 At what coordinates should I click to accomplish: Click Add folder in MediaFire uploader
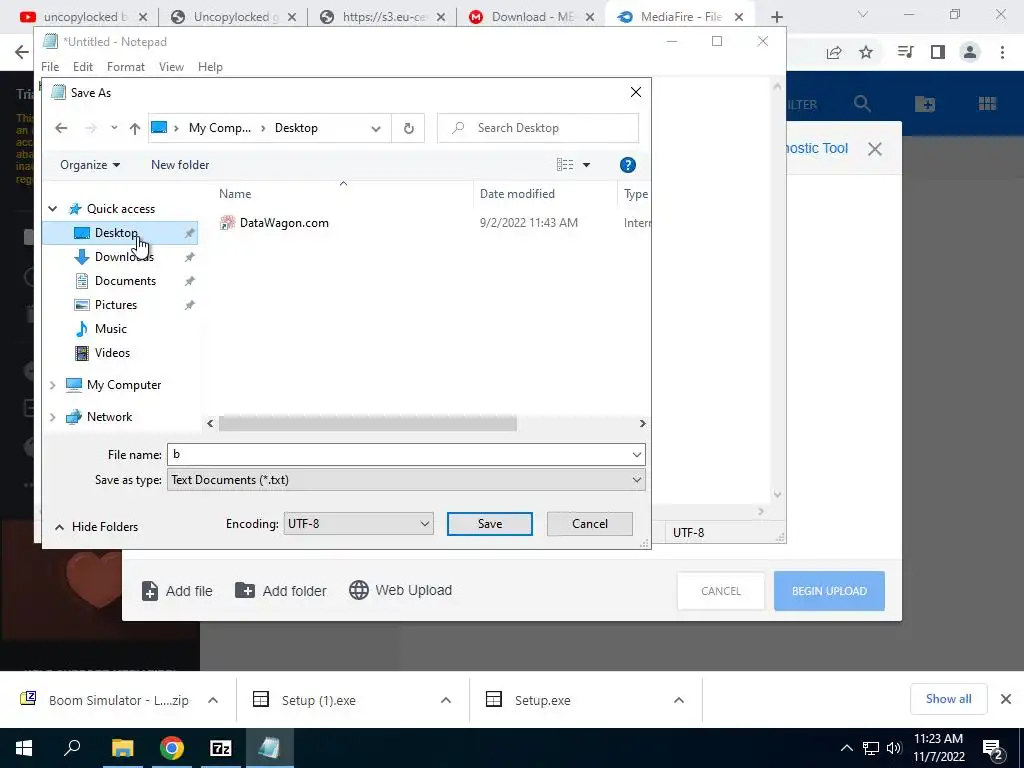(x=281, y=591)
